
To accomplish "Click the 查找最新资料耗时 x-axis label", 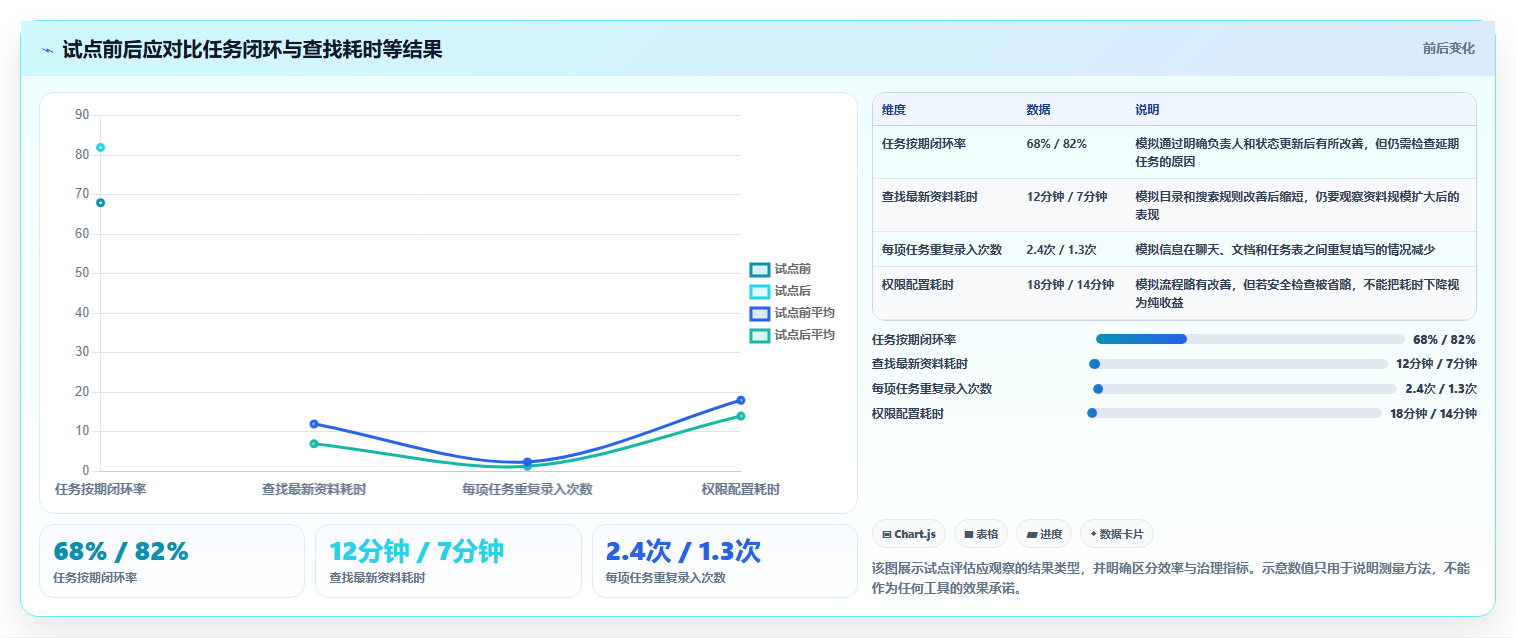I will [314, 490].
